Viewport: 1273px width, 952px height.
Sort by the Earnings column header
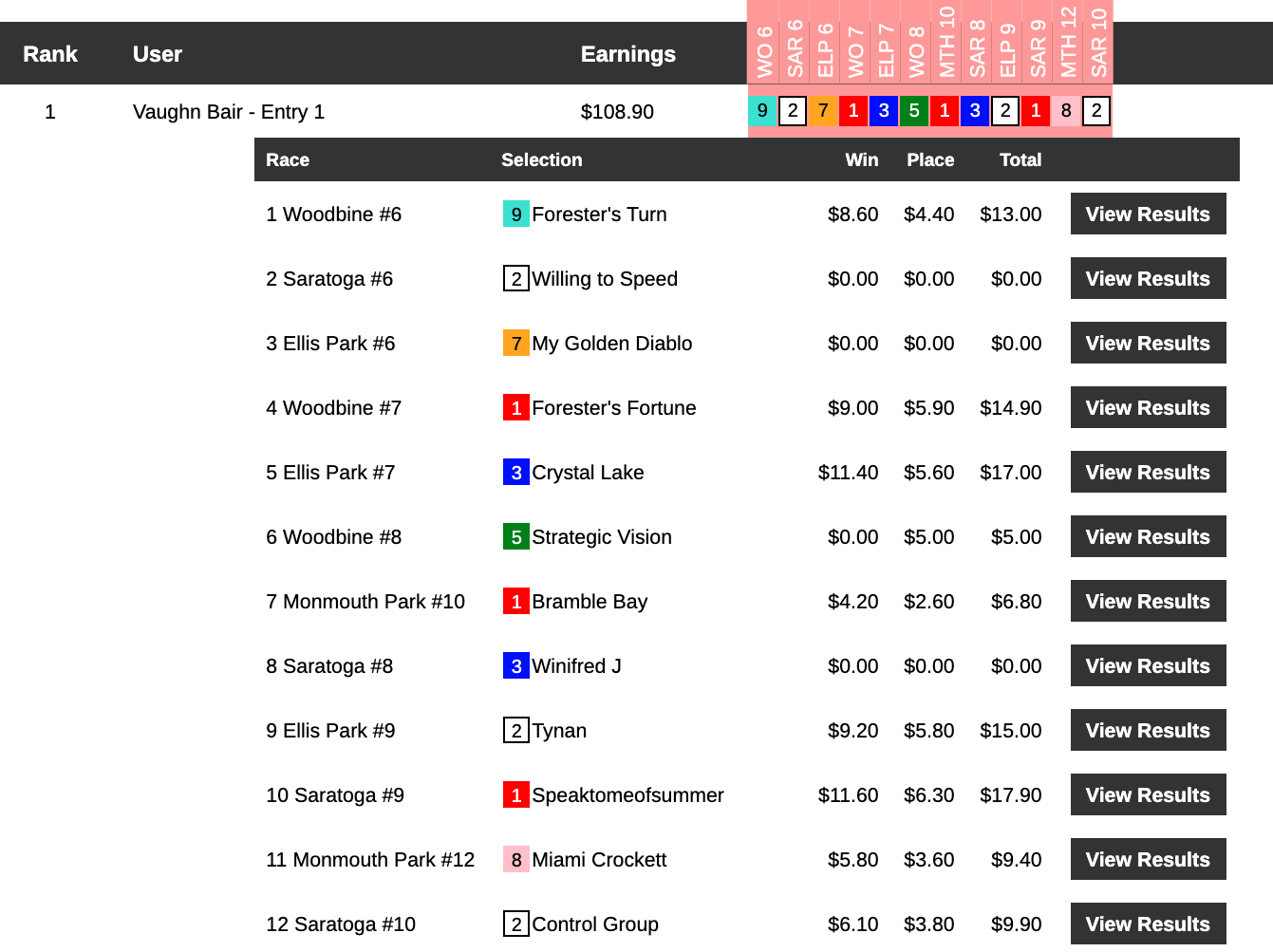(x=627, y=54)
